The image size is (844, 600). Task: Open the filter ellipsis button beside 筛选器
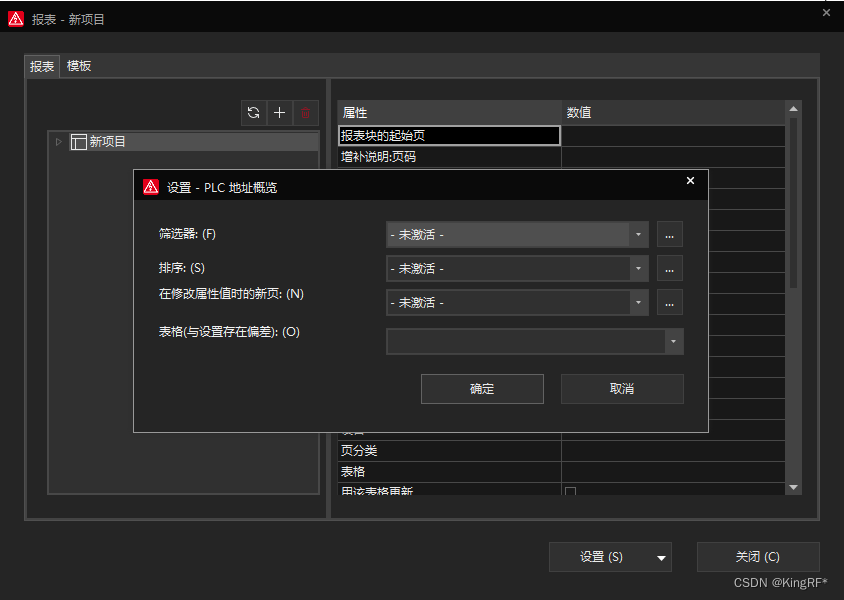point(670,235)
